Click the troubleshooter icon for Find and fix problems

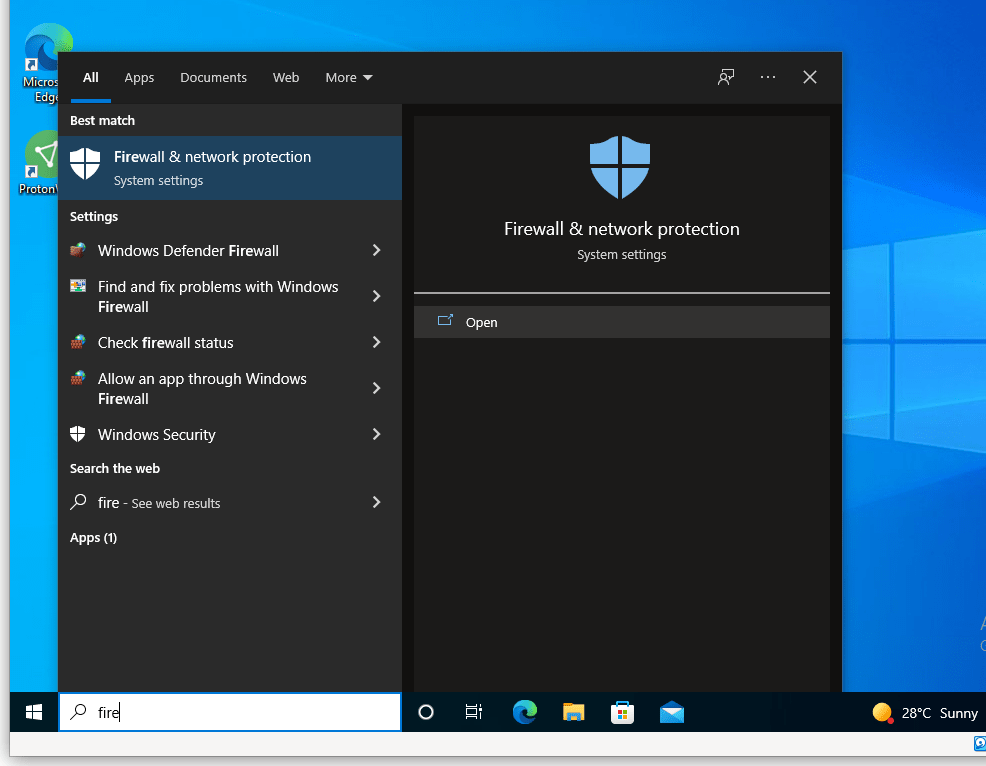(78, 286)
